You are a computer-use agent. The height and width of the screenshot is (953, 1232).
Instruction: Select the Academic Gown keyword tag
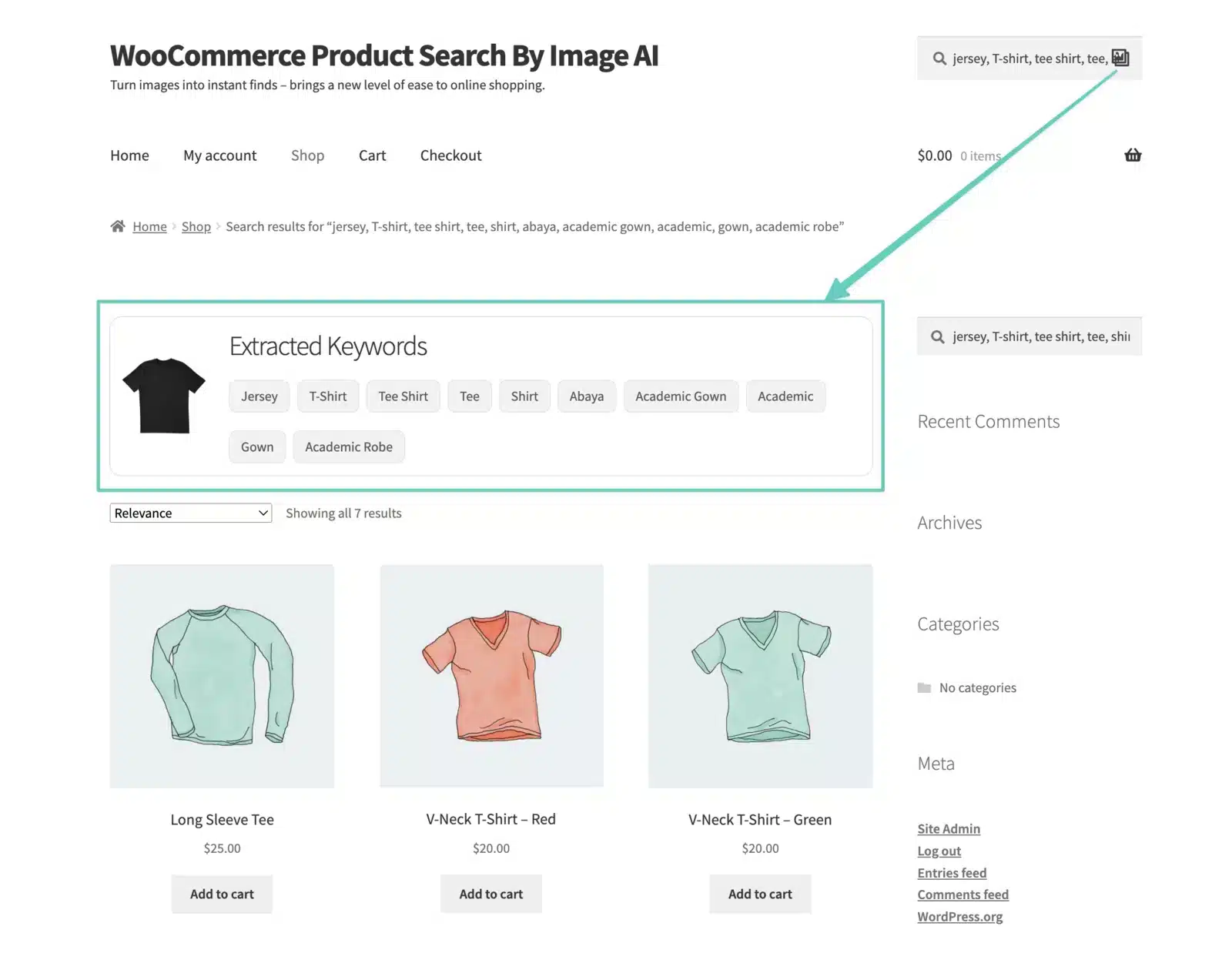click(681, 396)
